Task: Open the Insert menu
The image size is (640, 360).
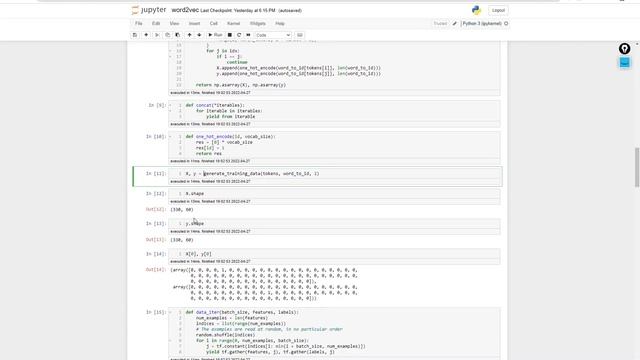Action: pos(194,24)
